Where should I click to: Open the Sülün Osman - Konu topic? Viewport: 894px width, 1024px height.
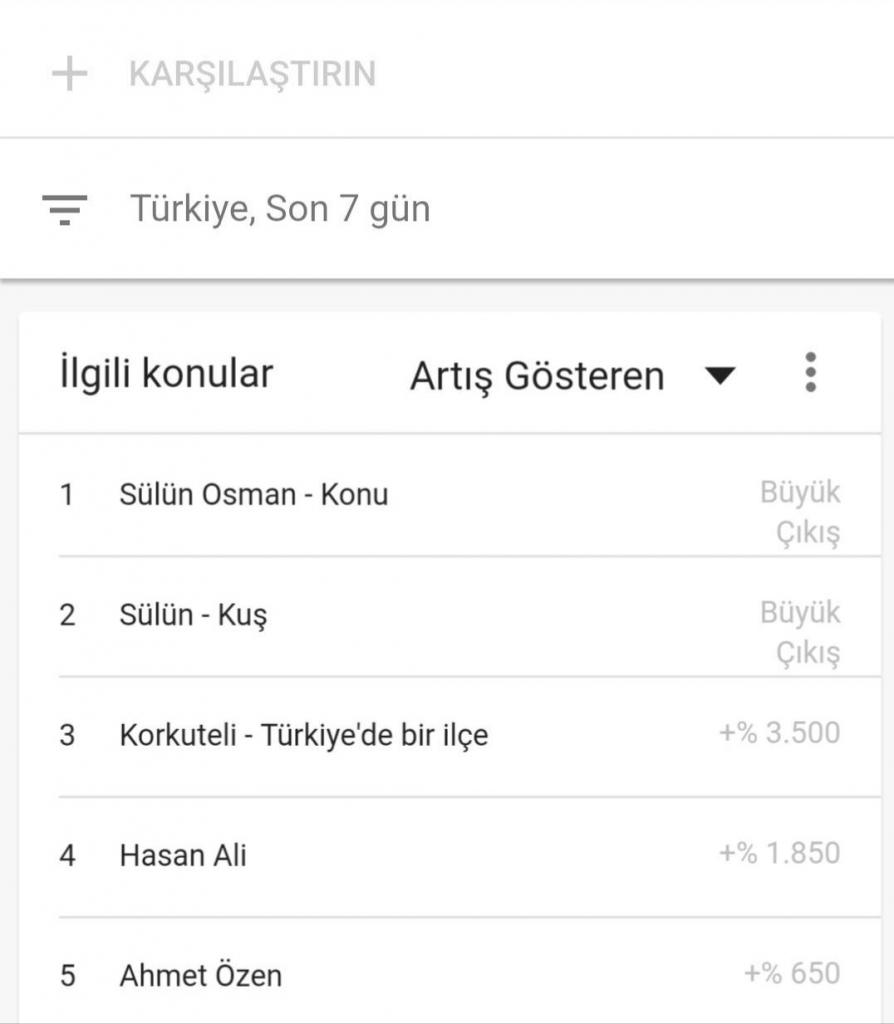[253, 494]
